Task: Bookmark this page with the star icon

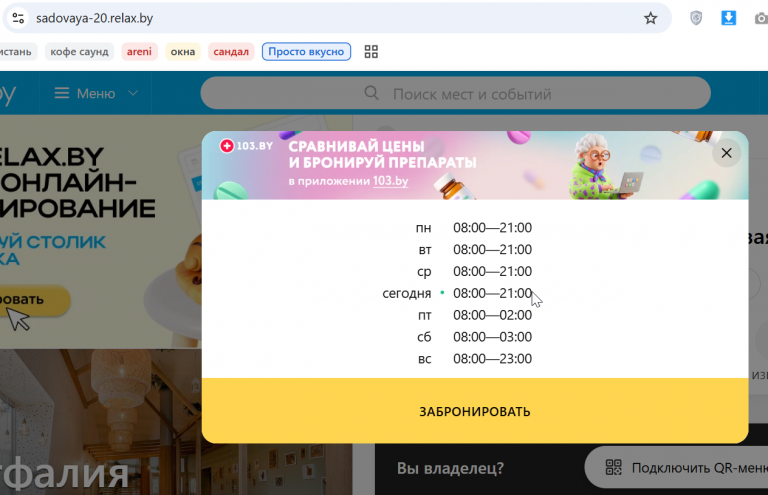Action: (650, 19)
